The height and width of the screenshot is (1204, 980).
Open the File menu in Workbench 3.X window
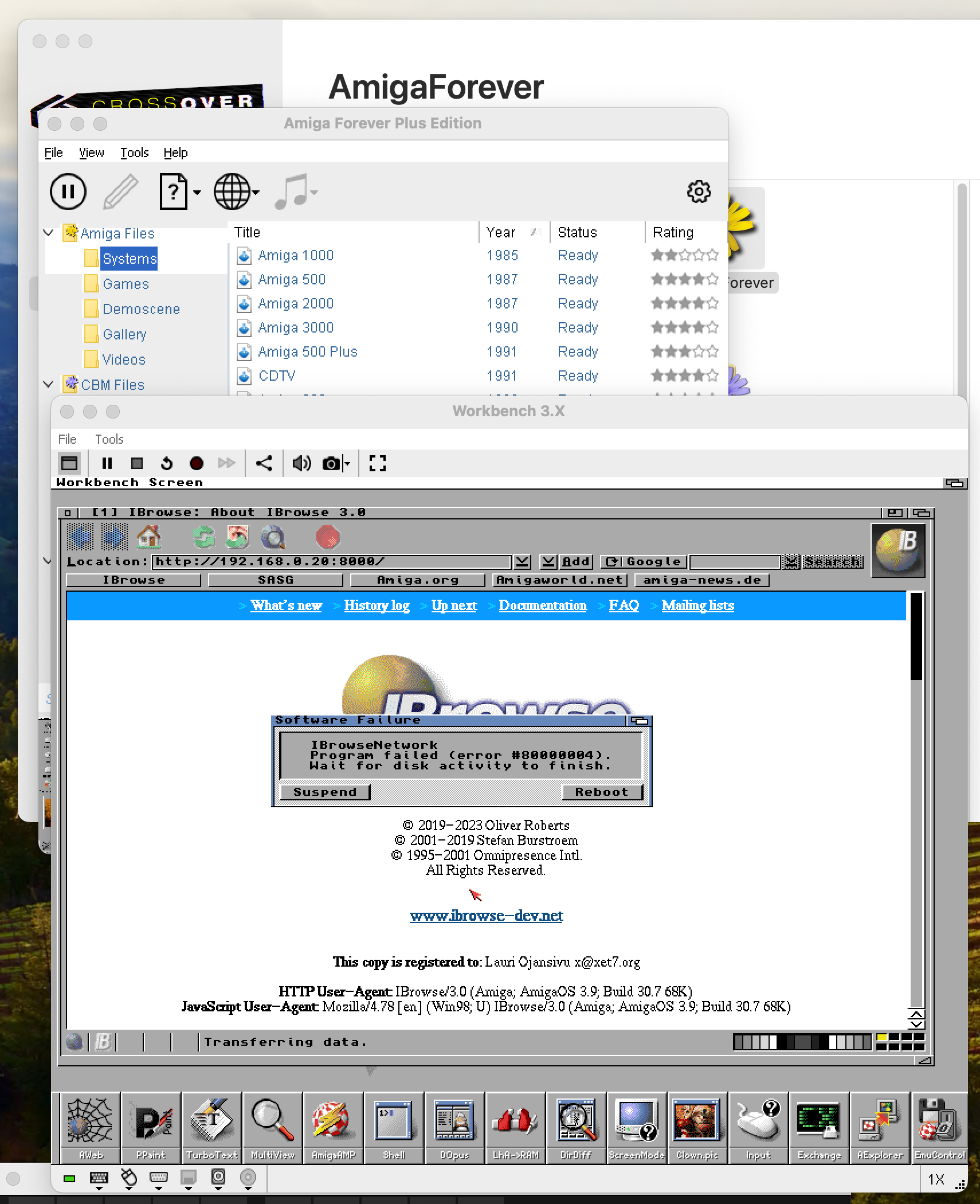point(67,439)
